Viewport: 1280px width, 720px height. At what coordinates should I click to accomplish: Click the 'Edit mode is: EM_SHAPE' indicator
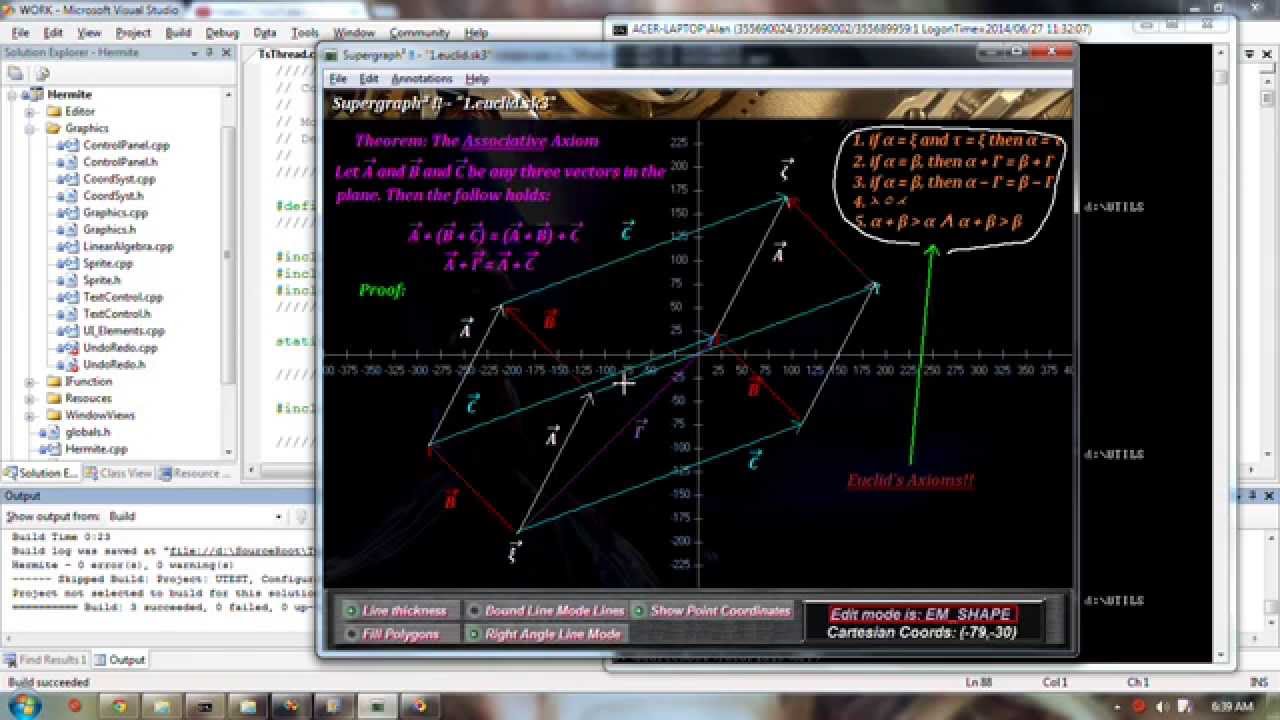pos(921,614)
